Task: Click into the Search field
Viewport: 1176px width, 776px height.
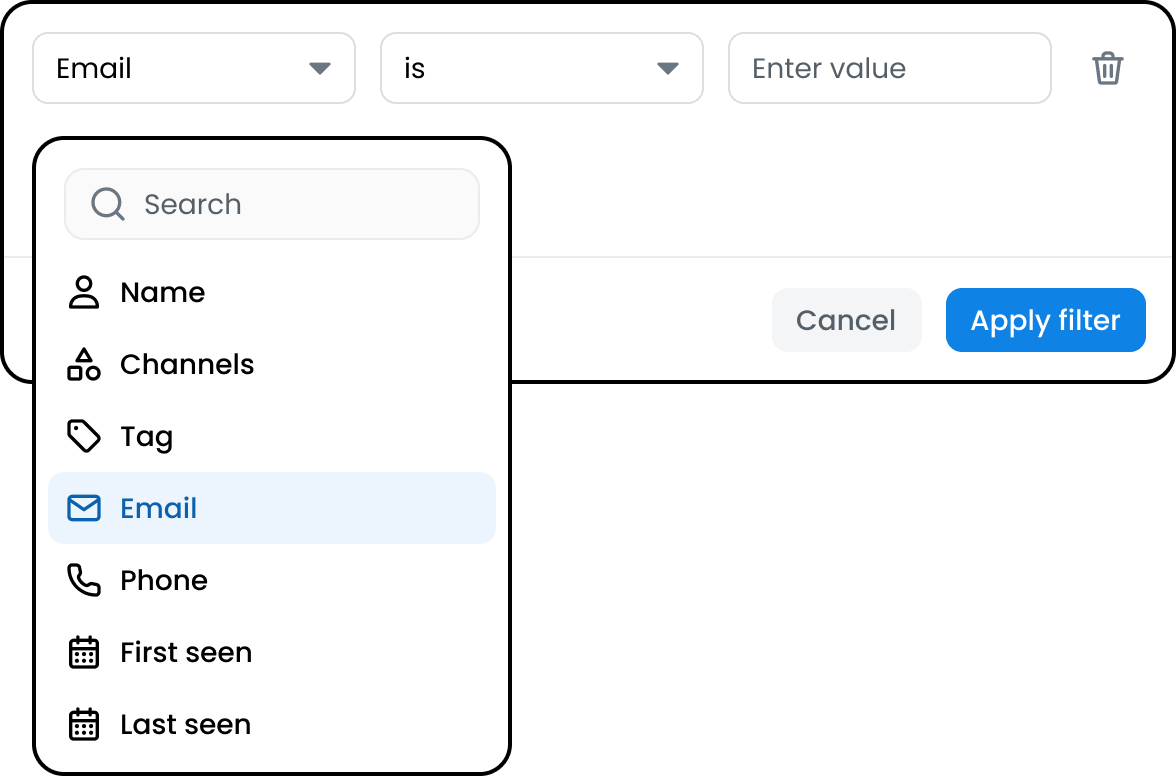Action: coord(272,204)
